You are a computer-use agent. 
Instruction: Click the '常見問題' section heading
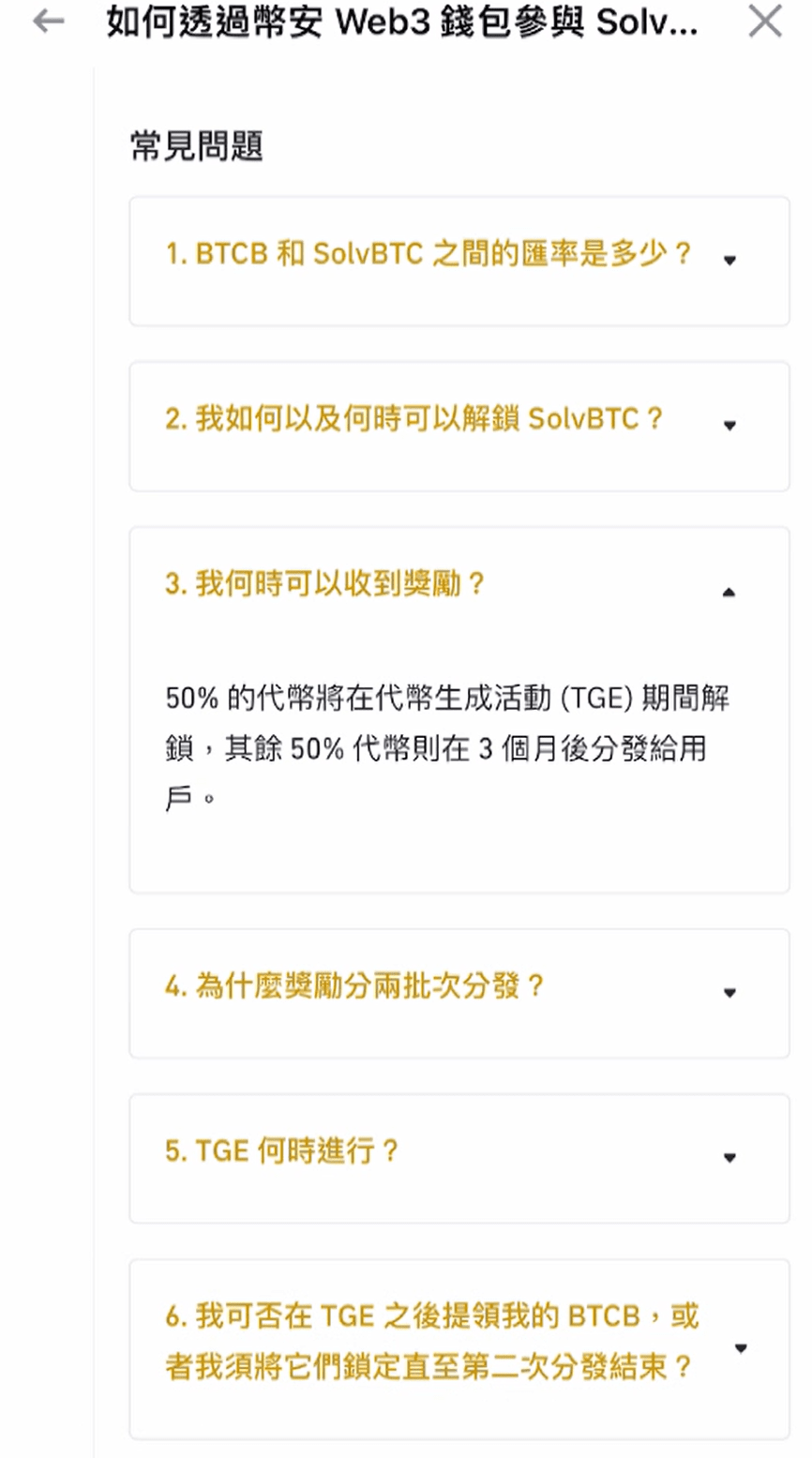(x=196, y=146)
